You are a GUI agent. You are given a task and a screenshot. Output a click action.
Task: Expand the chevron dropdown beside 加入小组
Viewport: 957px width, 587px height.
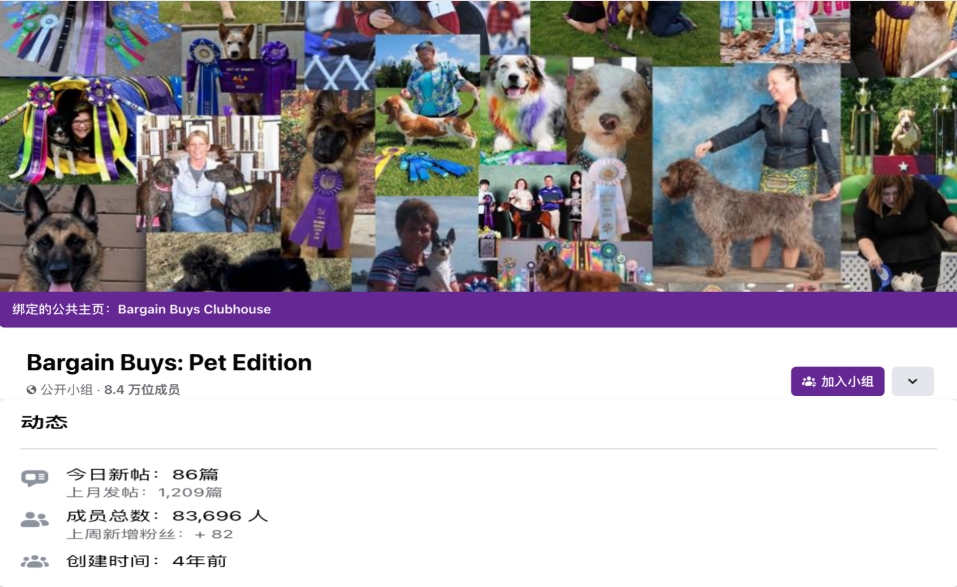(912, 381)
